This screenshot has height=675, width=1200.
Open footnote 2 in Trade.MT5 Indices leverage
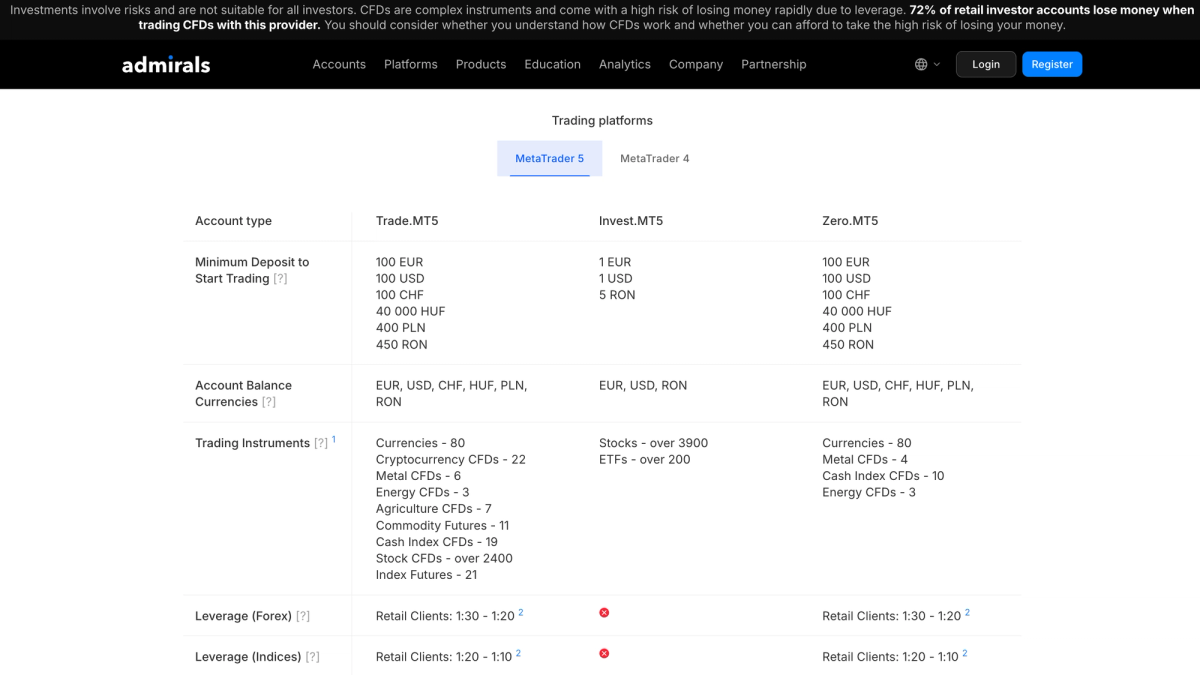click(518, 653)
